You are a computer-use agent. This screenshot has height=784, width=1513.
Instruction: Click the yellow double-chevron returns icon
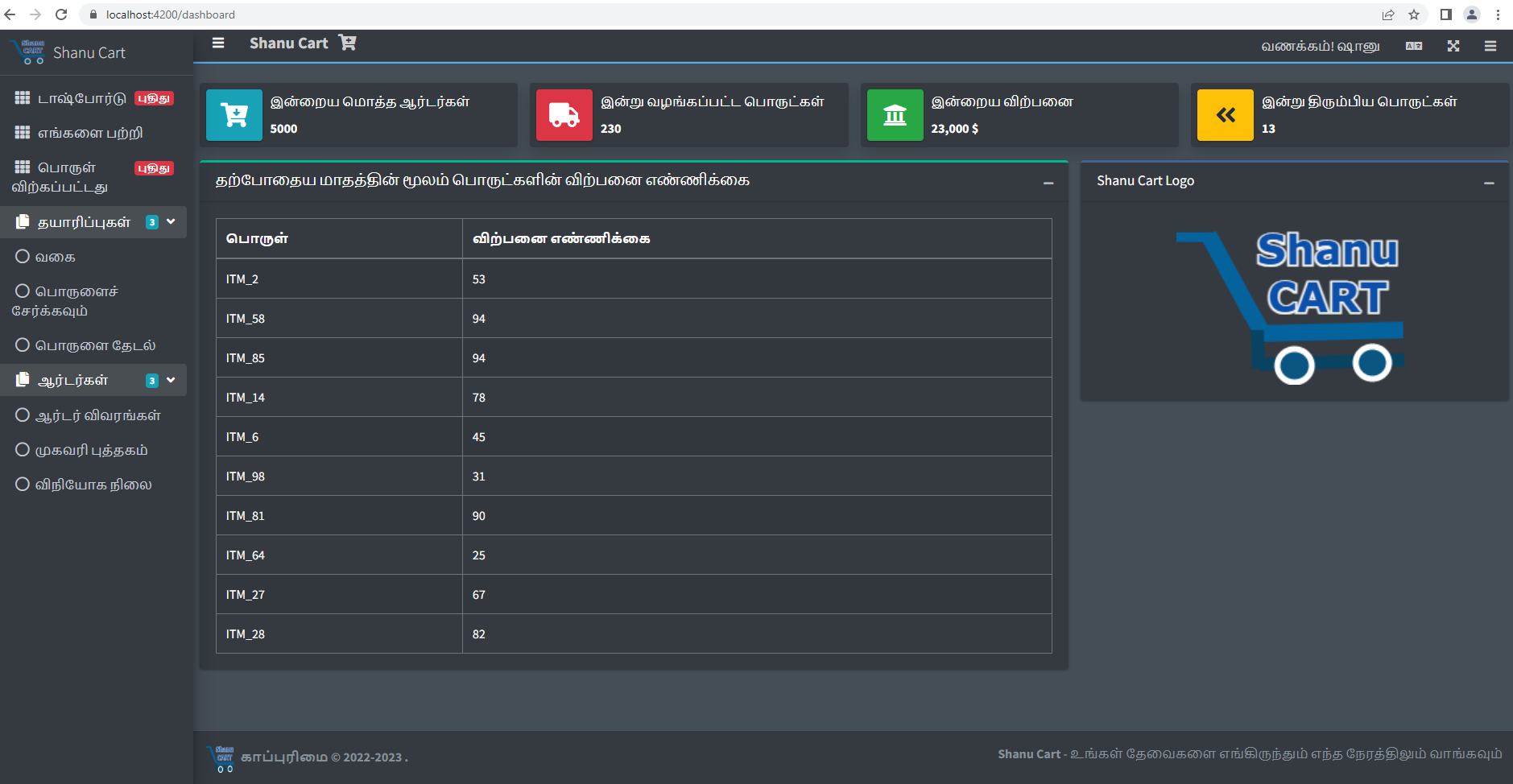pyautogui.click(x=1226, y=115)
